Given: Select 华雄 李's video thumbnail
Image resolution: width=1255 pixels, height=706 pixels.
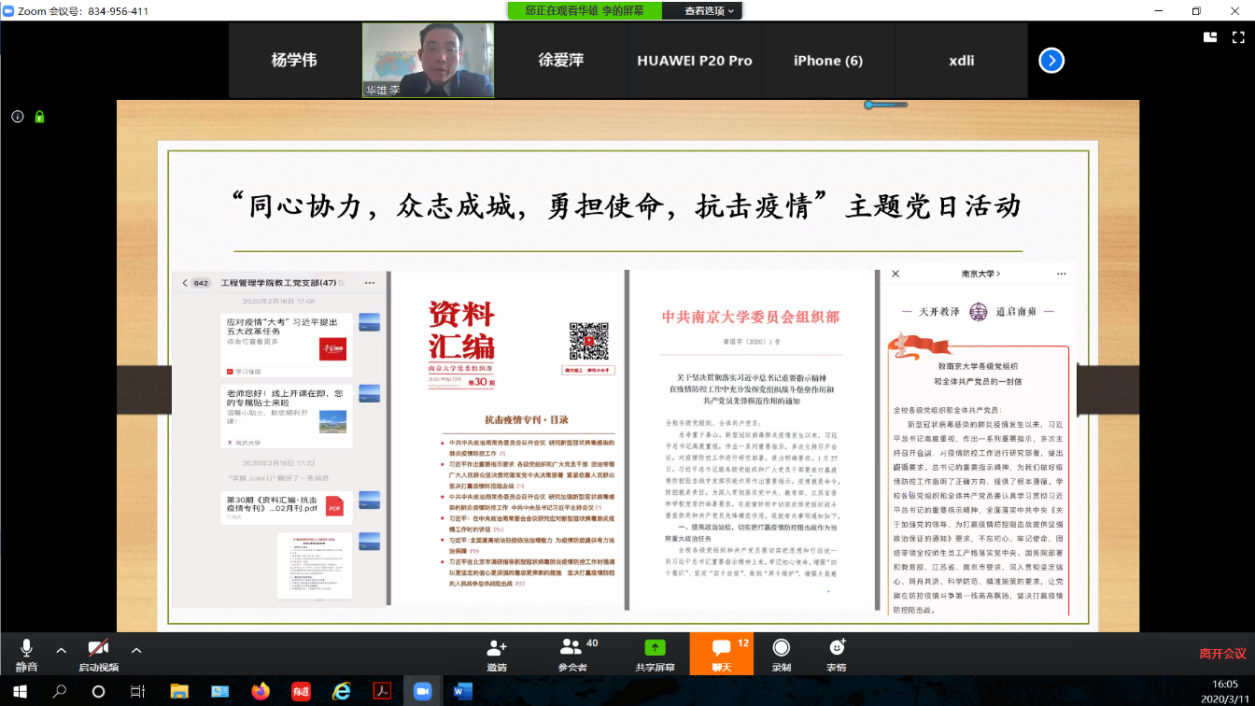Looking at the screenshot, I should coord(428,60).
